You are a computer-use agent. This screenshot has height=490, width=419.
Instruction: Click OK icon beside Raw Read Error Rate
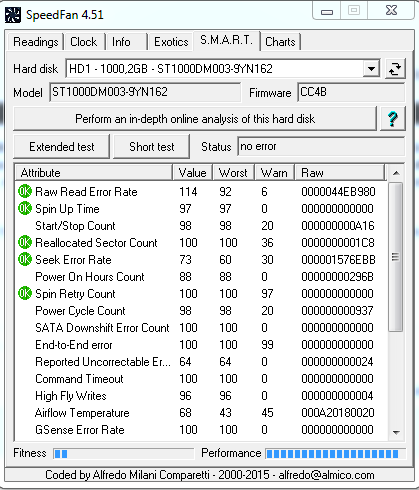[x=25, y=191]
